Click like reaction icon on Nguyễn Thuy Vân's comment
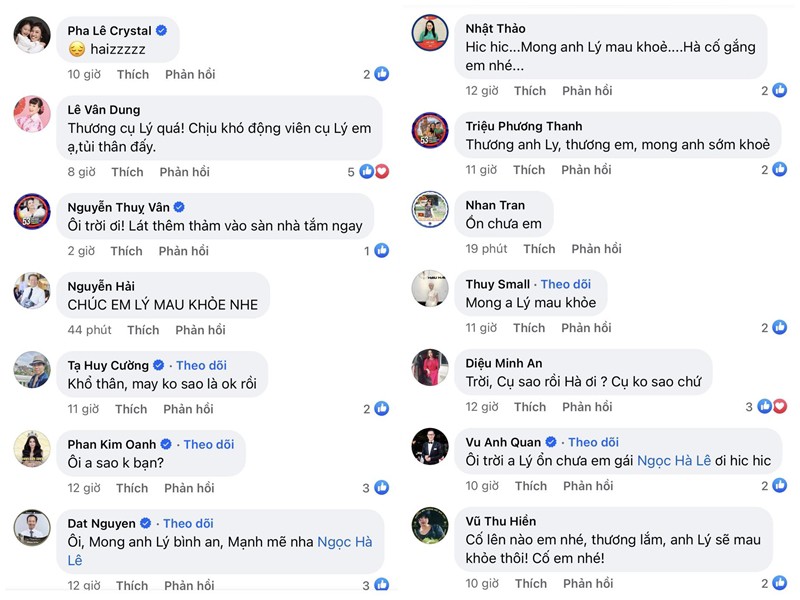This screenshot has height=600, width=800. coord(381,251)
